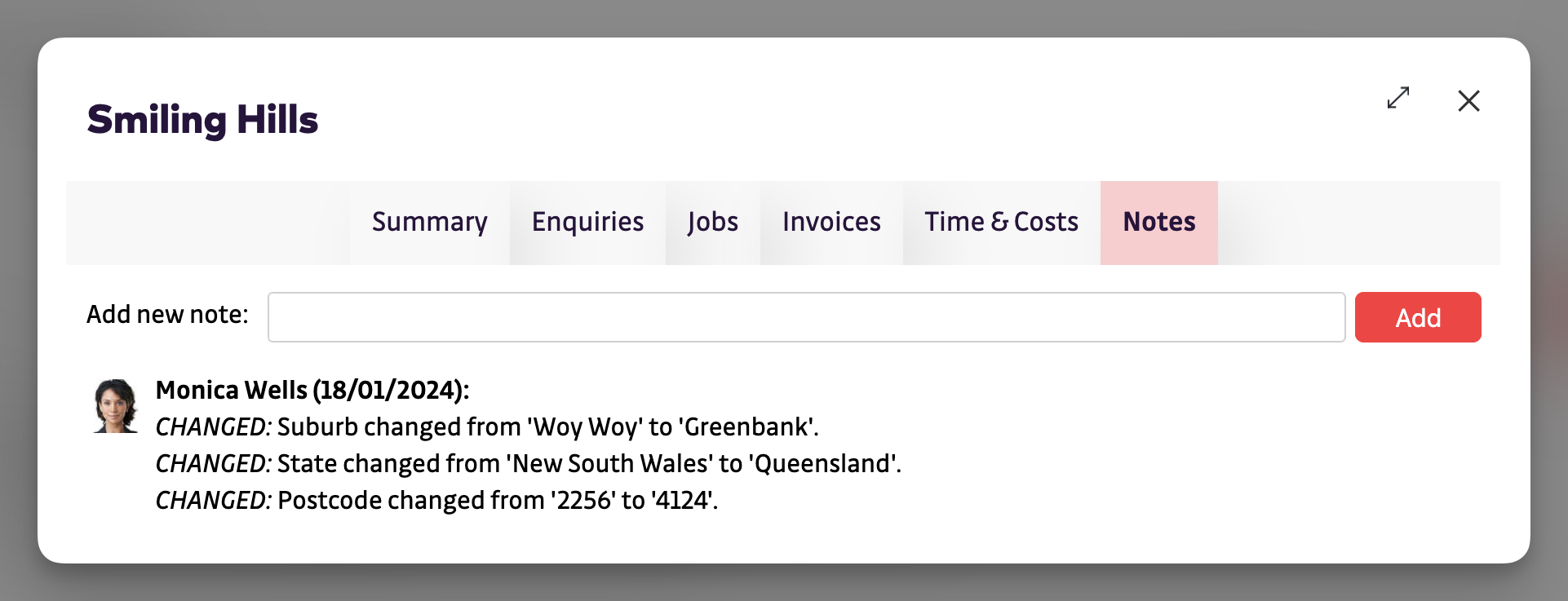Select the Invoices tab

tap(831, 222)
